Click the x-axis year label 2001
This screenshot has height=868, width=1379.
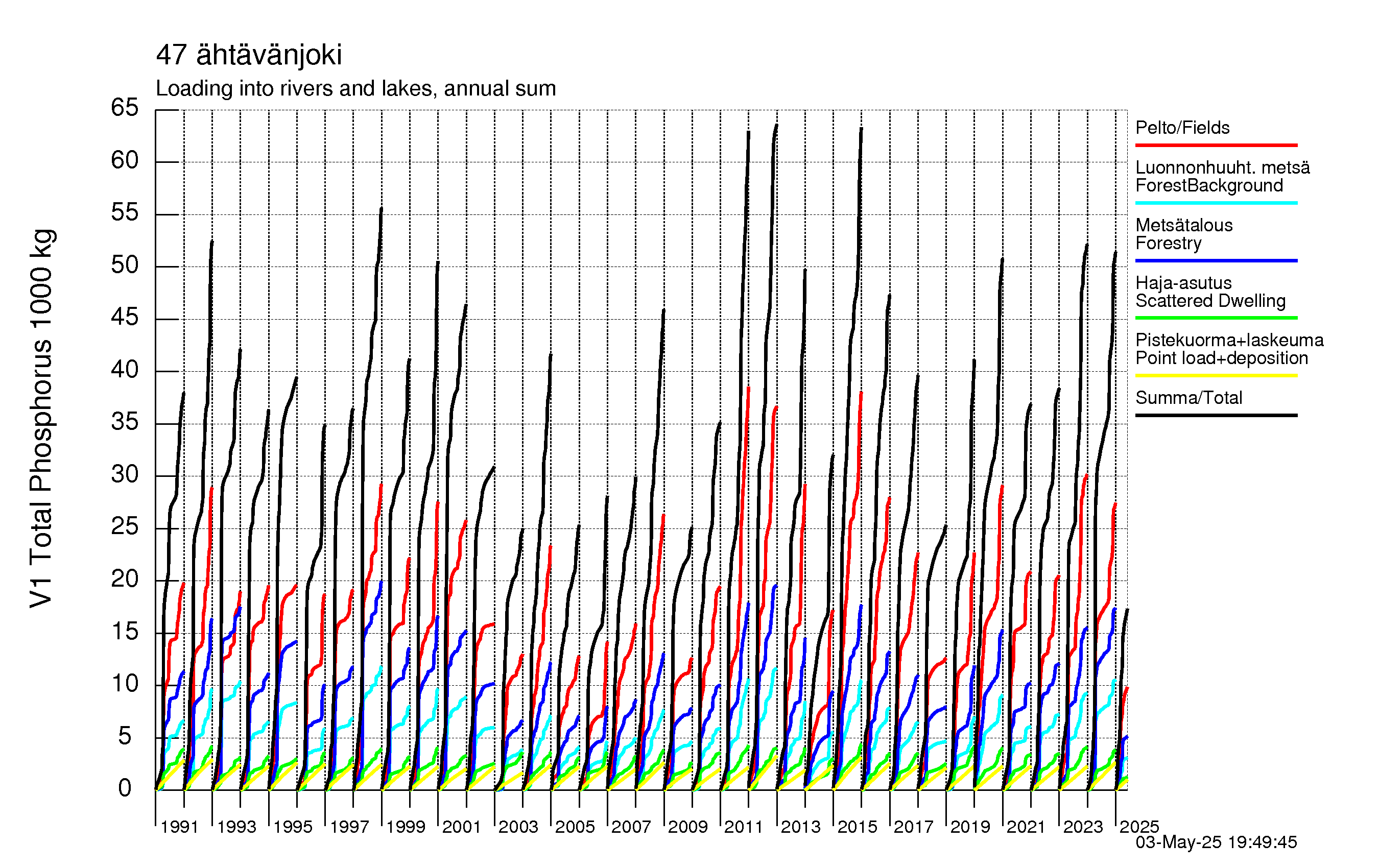pos(462,827)
